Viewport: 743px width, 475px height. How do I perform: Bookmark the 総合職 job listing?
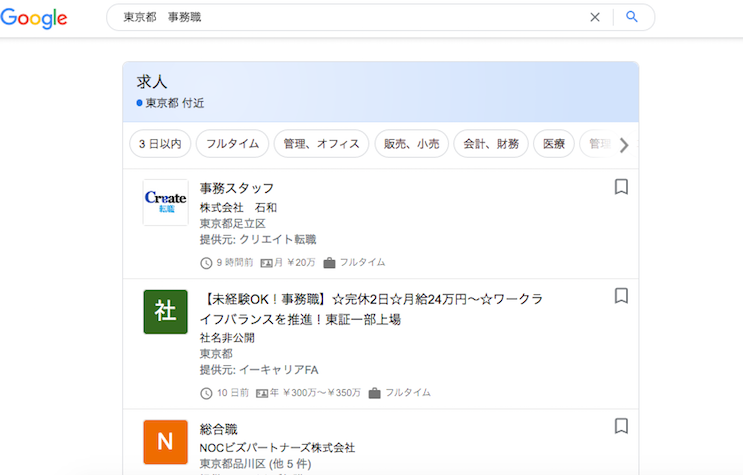pyautogui.click(x=621, y=426)
